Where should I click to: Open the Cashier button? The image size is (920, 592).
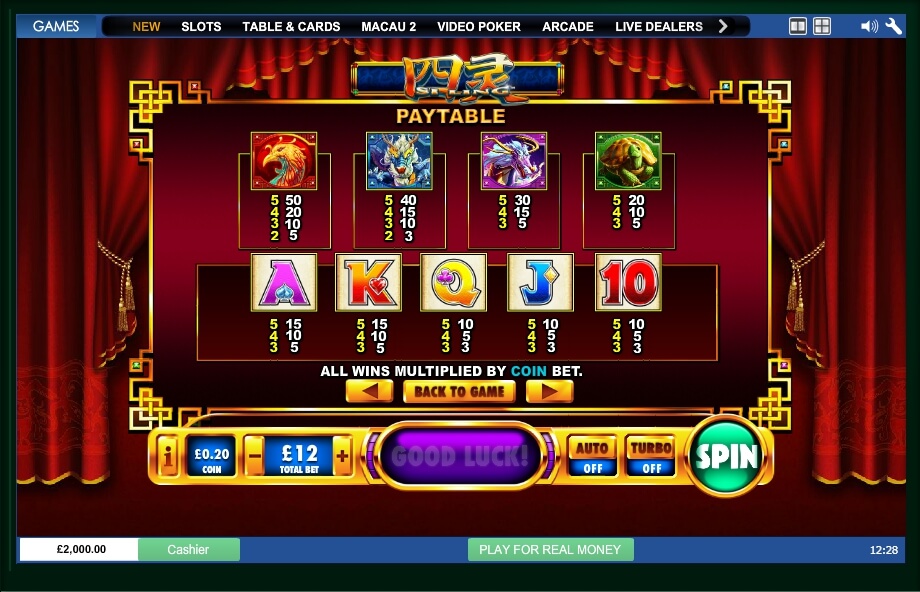pyautogui.click(x=188, y=550)
